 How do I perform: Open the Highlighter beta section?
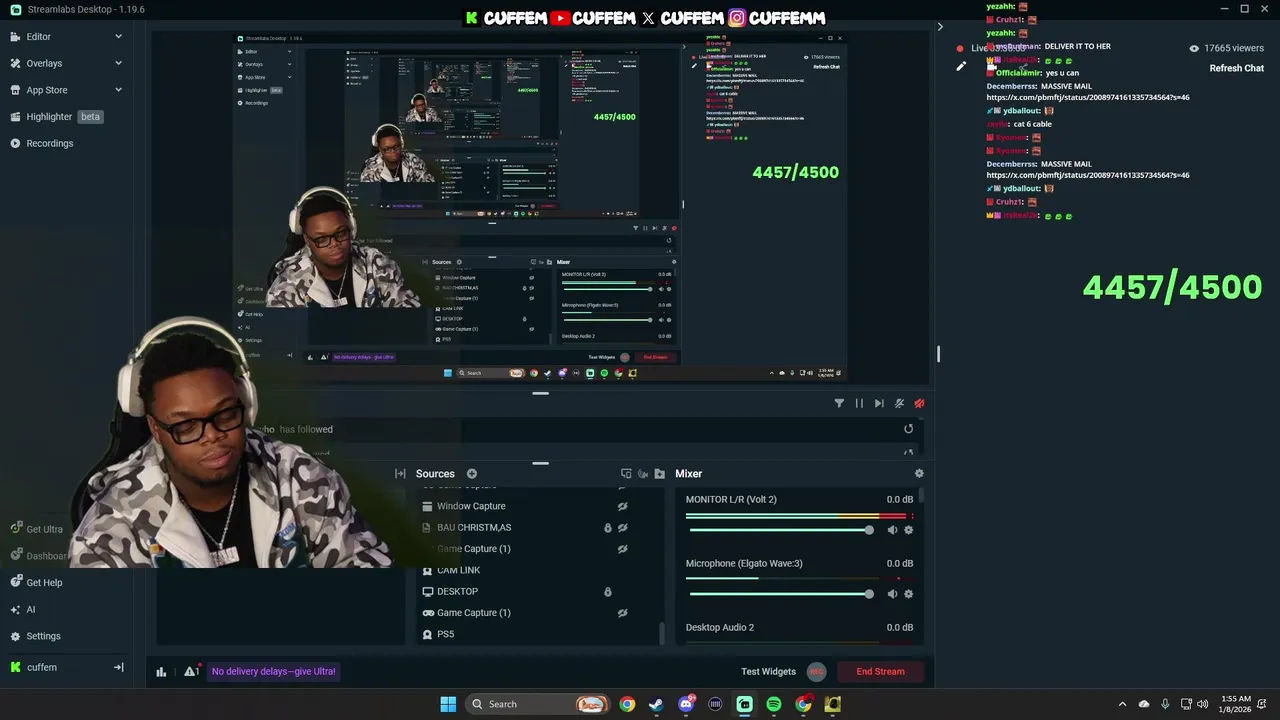(66, 116)
